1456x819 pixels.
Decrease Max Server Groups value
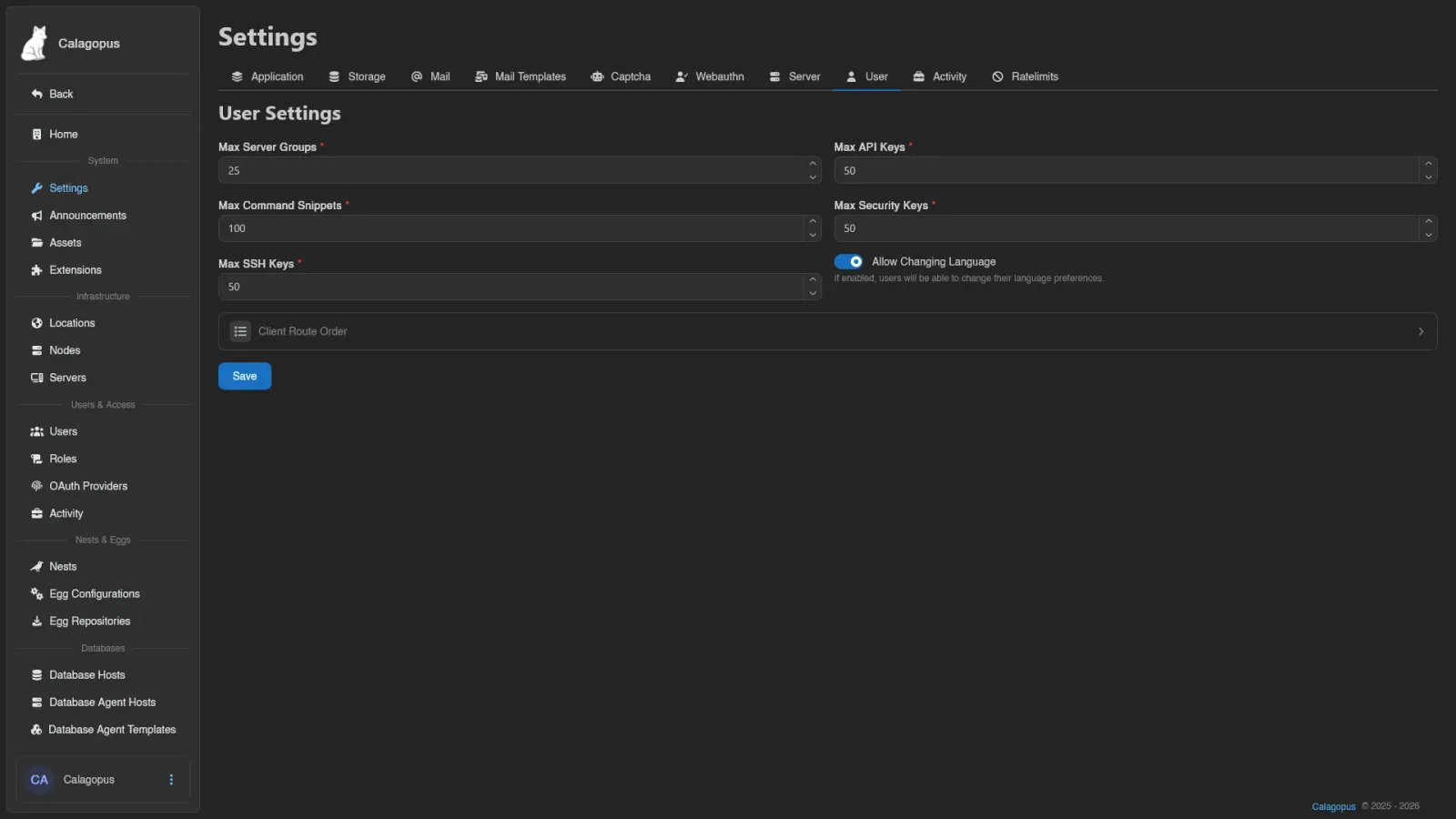[813, 177]
